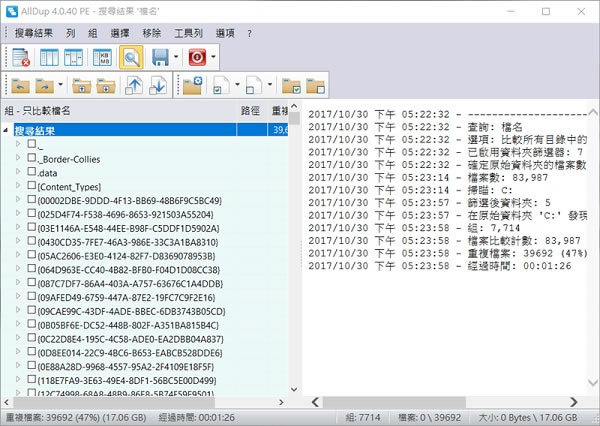
Task: Check the .data group checkbox
Action: tap(33, 172)
